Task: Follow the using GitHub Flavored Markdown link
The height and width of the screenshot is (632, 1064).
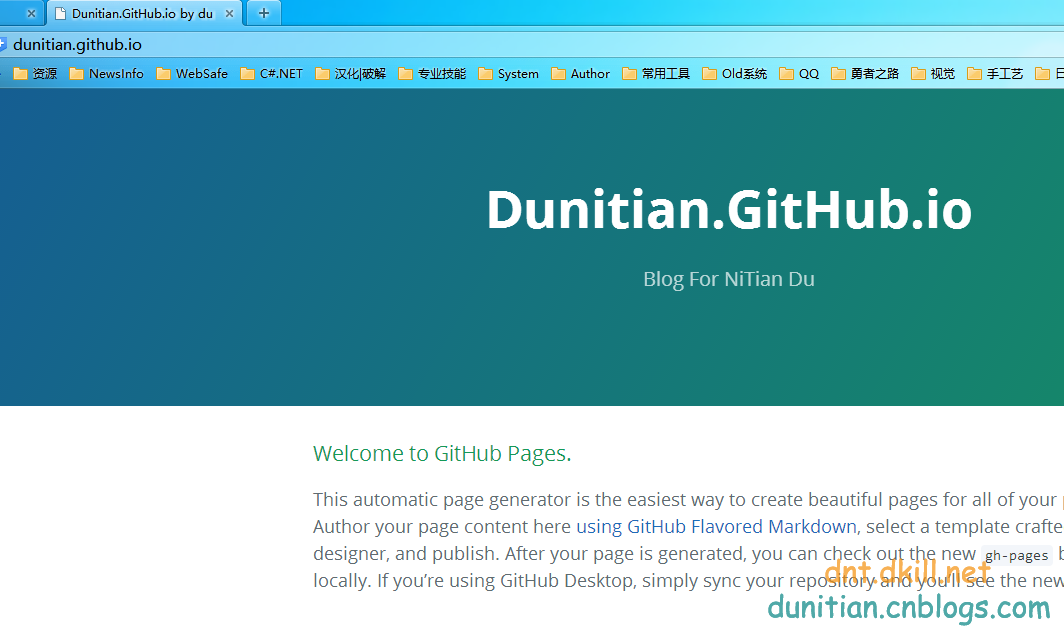Action: coord(717,527)
